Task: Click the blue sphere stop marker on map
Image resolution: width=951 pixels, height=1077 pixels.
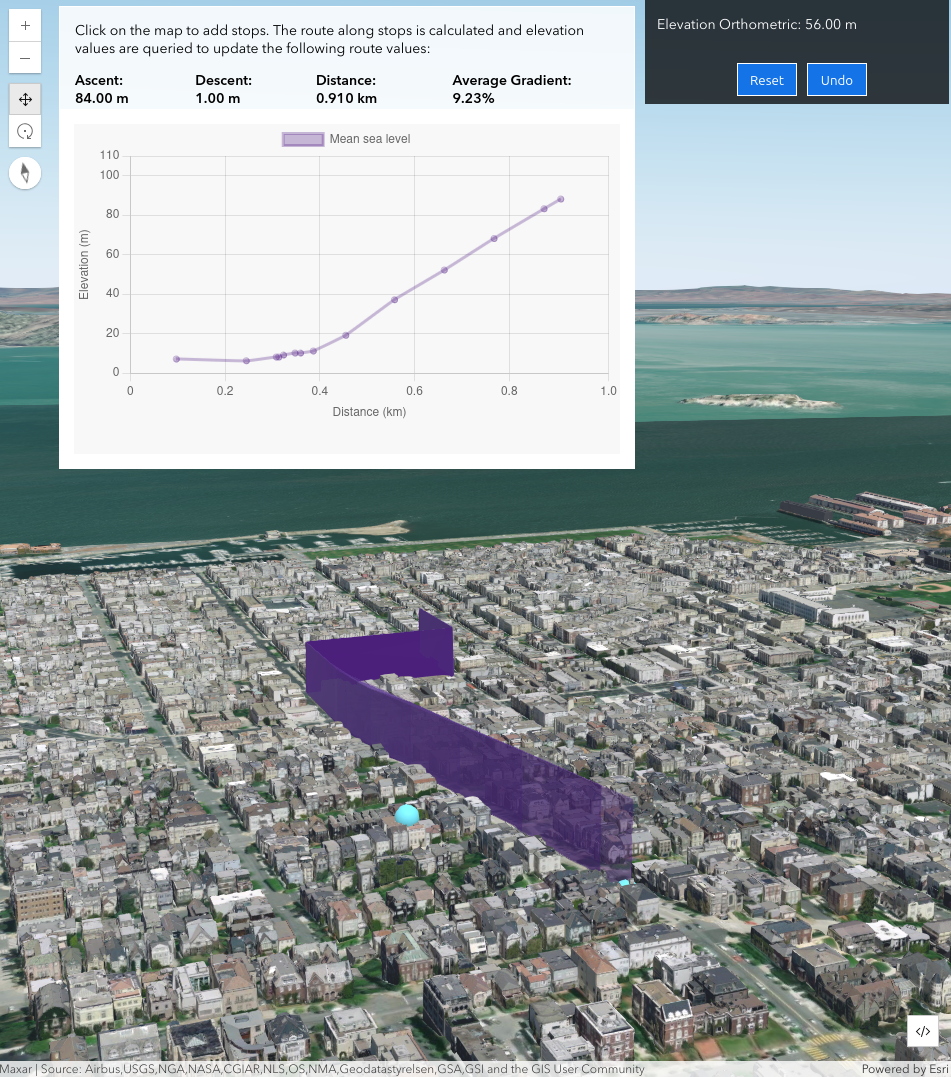Action: click(407, 815)
